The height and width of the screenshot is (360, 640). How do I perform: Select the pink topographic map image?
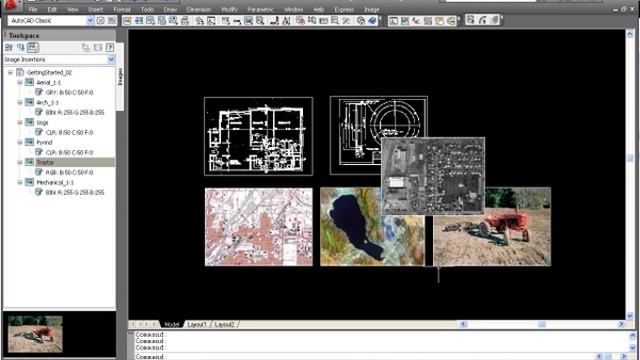click(x=259, y=227)
